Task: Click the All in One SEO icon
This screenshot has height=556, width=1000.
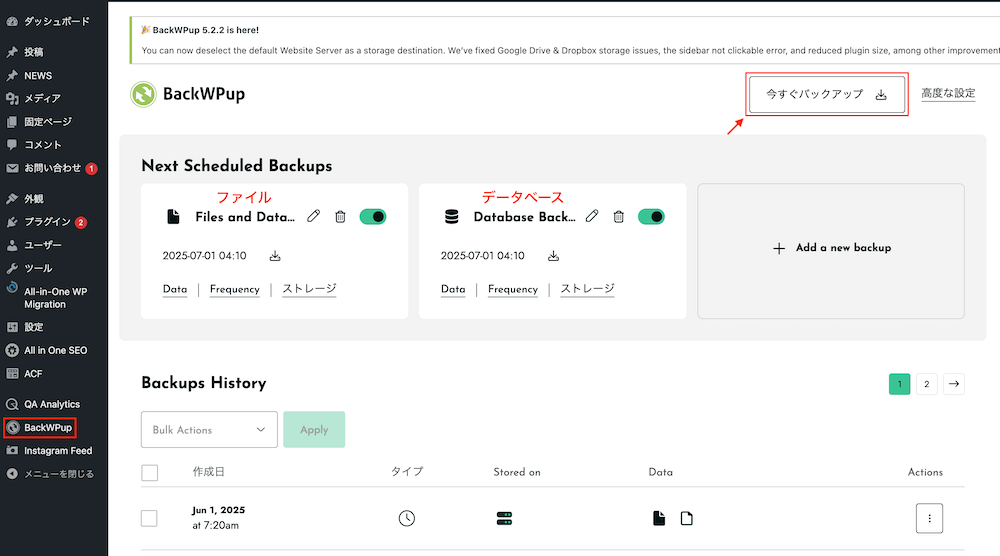Action: [12, 350]
